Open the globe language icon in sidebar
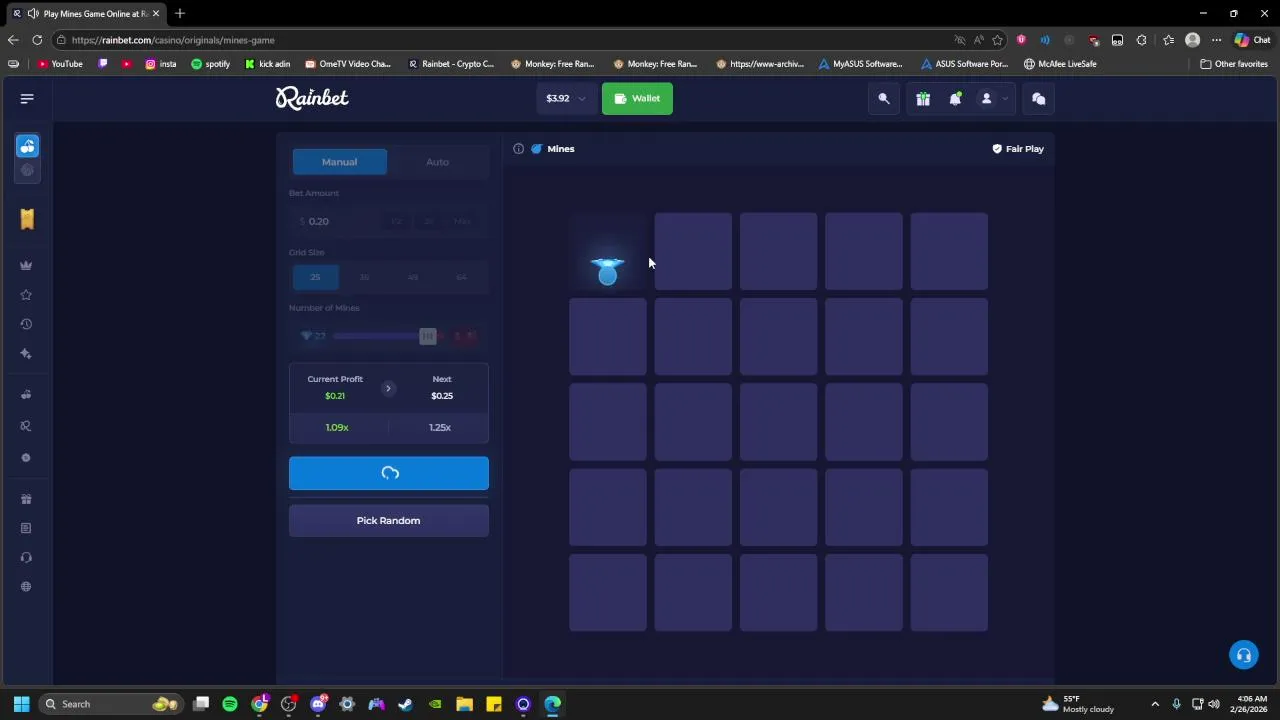Viewport: 1280px width, 720px height. [x=26, y=587]
